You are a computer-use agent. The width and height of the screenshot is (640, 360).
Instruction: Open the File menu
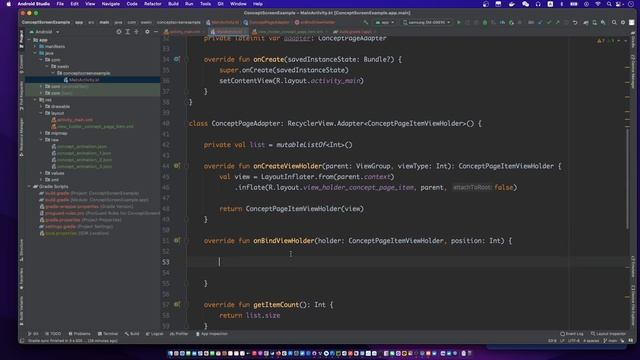pyautogui.click(x=60, y=4)
